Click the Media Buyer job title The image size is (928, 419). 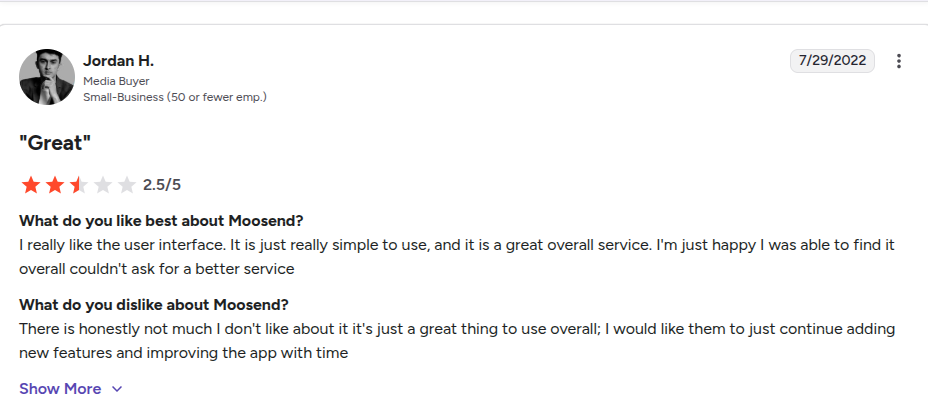click(x=116, y=81)
